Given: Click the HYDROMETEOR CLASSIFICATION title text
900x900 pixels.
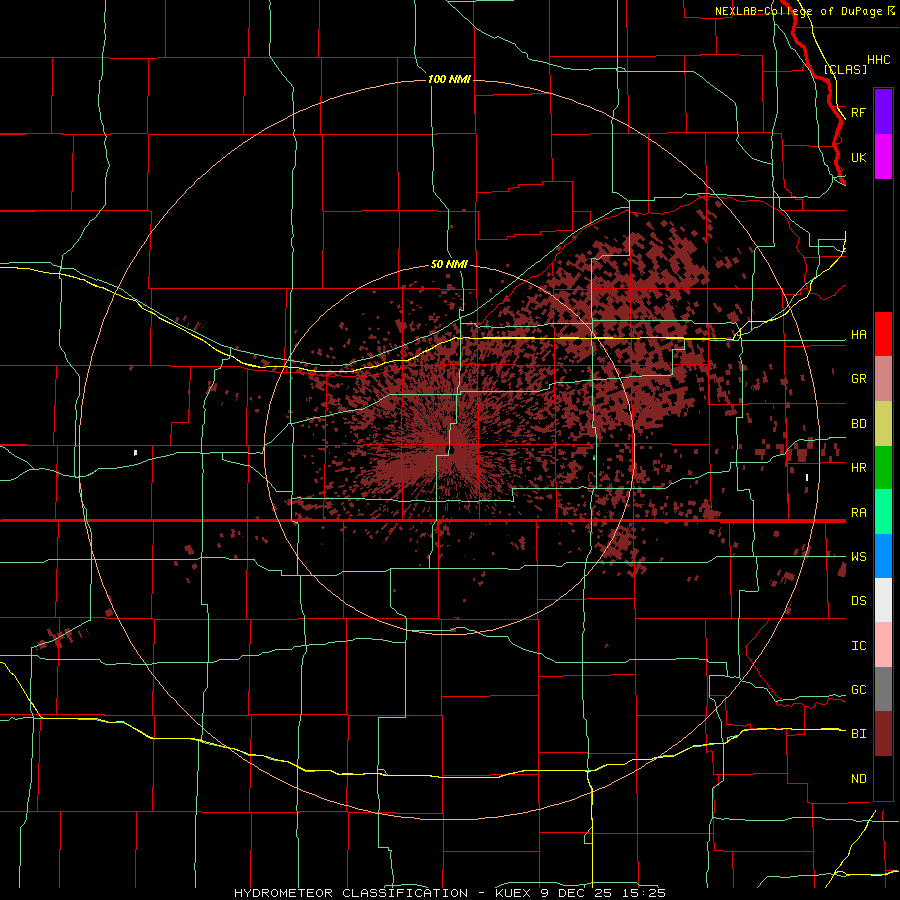Looking at the screenshot, I should tap(351, 893).
